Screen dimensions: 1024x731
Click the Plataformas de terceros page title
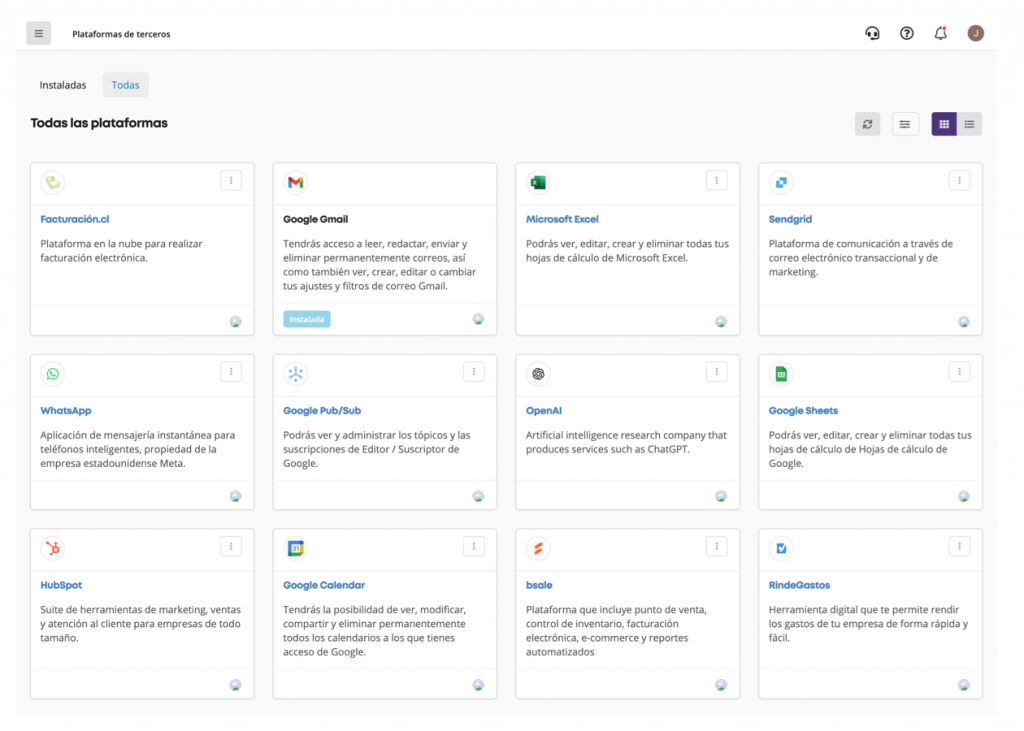pyautogui.click(x=121, y=34)
